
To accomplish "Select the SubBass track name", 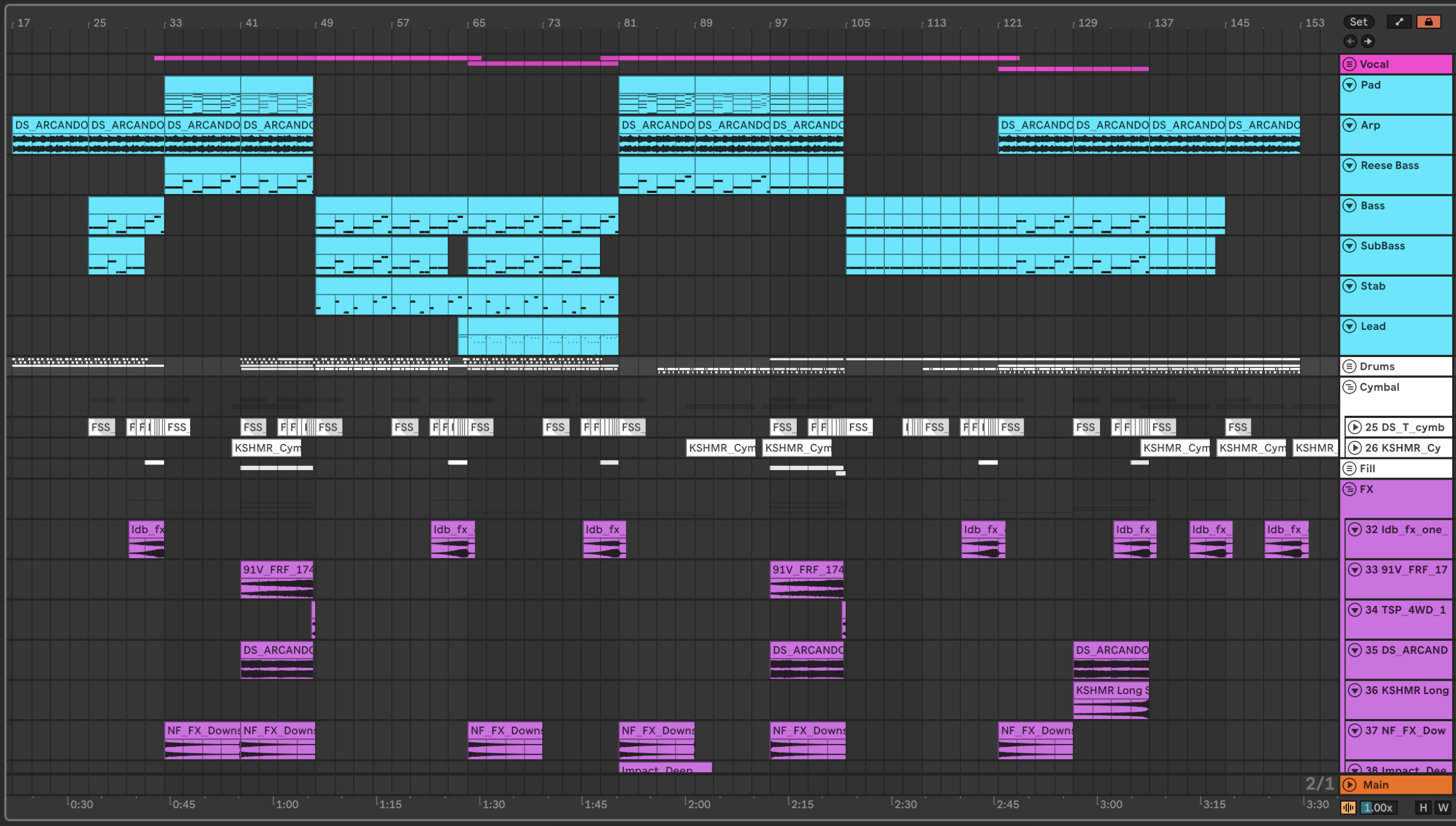I will point(1383,246).
